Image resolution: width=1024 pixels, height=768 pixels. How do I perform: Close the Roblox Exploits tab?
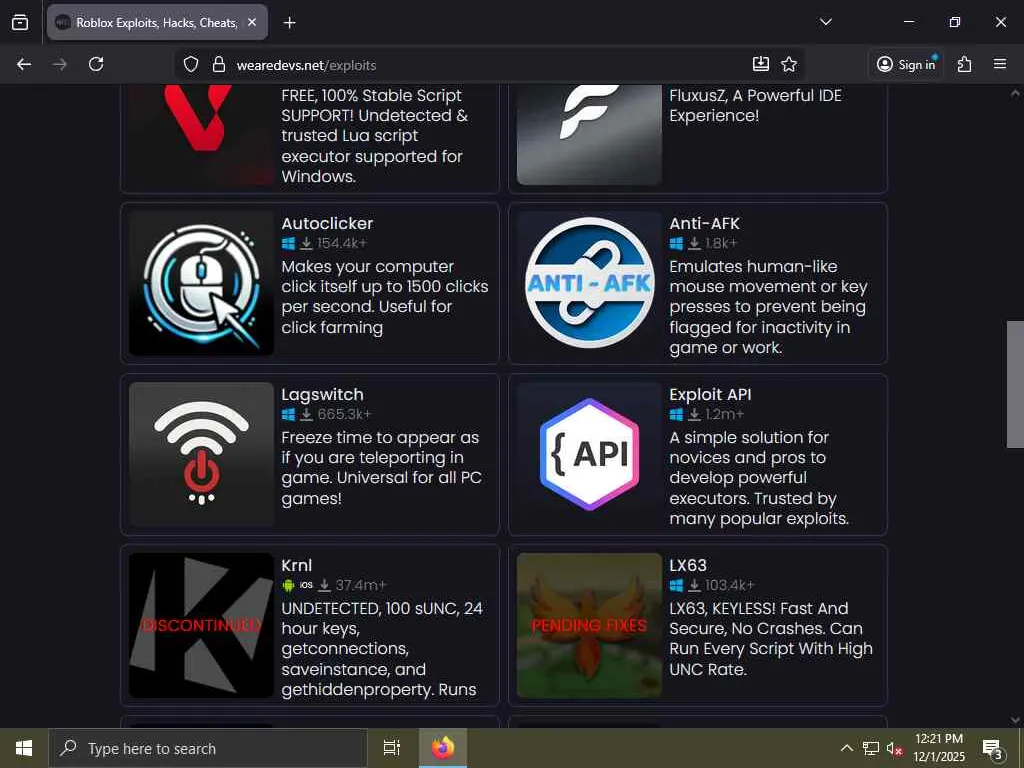(252, 22)
